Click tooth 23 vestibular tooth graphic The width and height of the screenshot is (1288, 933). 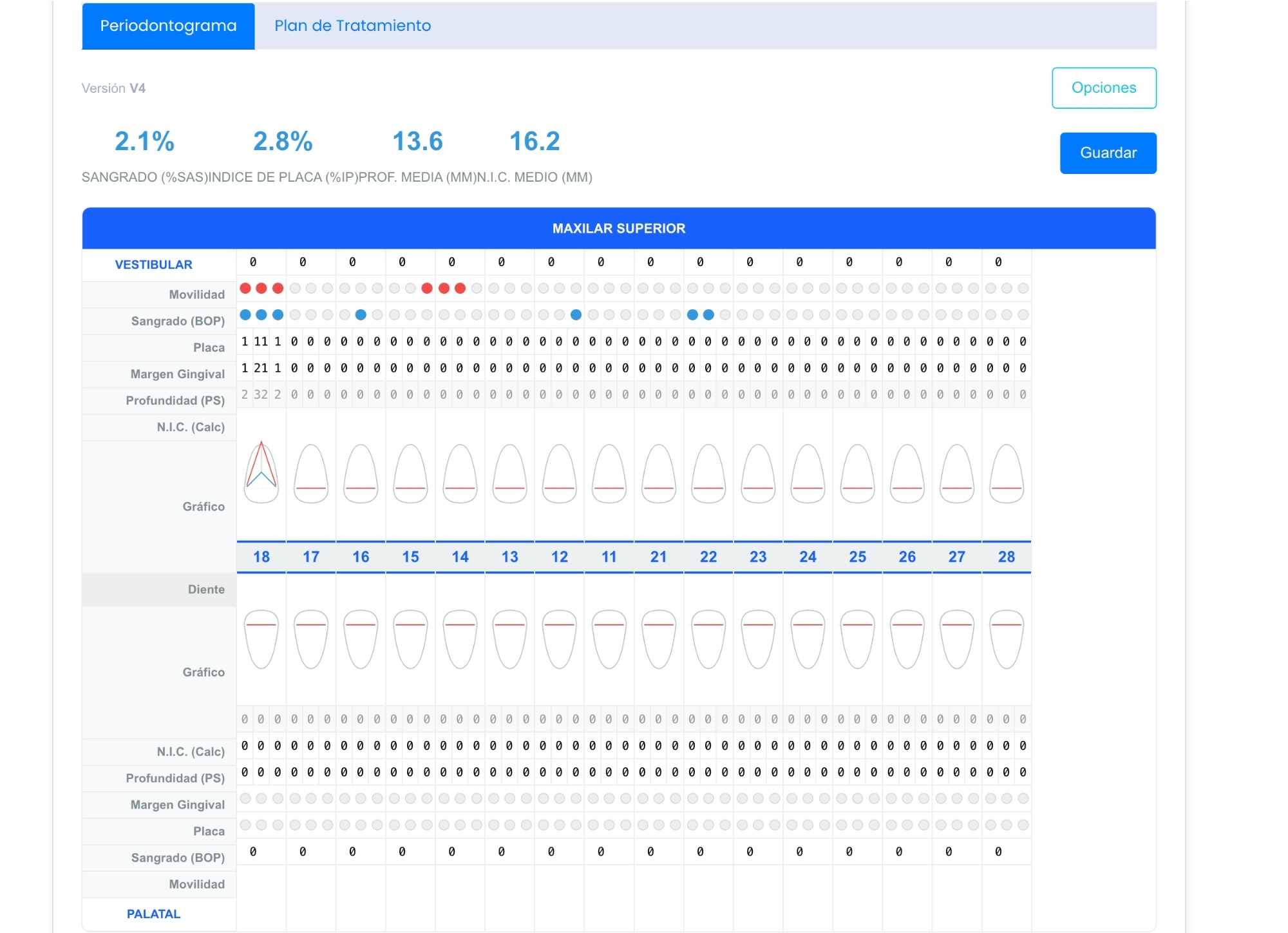tap(758, 473)
